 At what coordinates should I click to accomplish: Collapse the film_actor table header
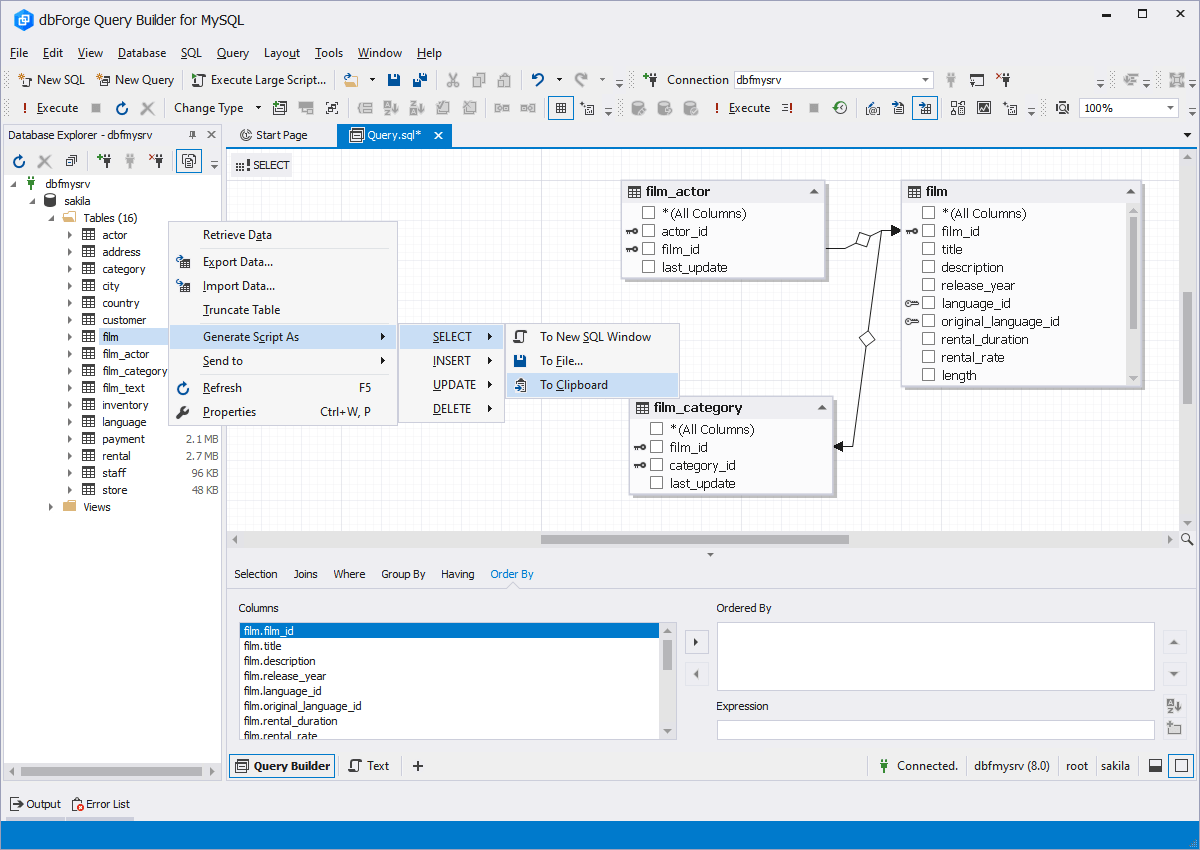tap(814, 191)
